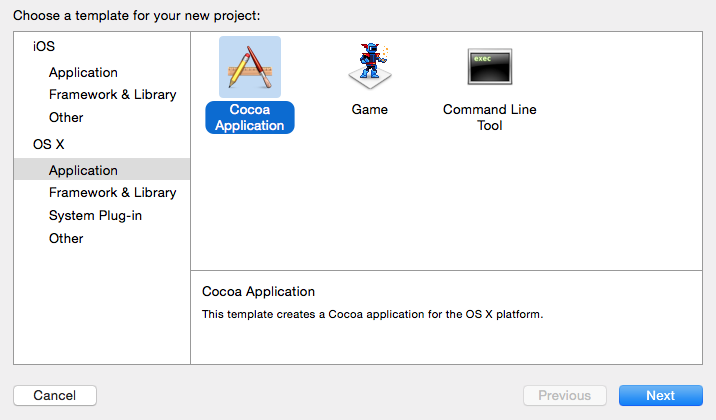Choose System Plug-in category

(x=95, y=215)
